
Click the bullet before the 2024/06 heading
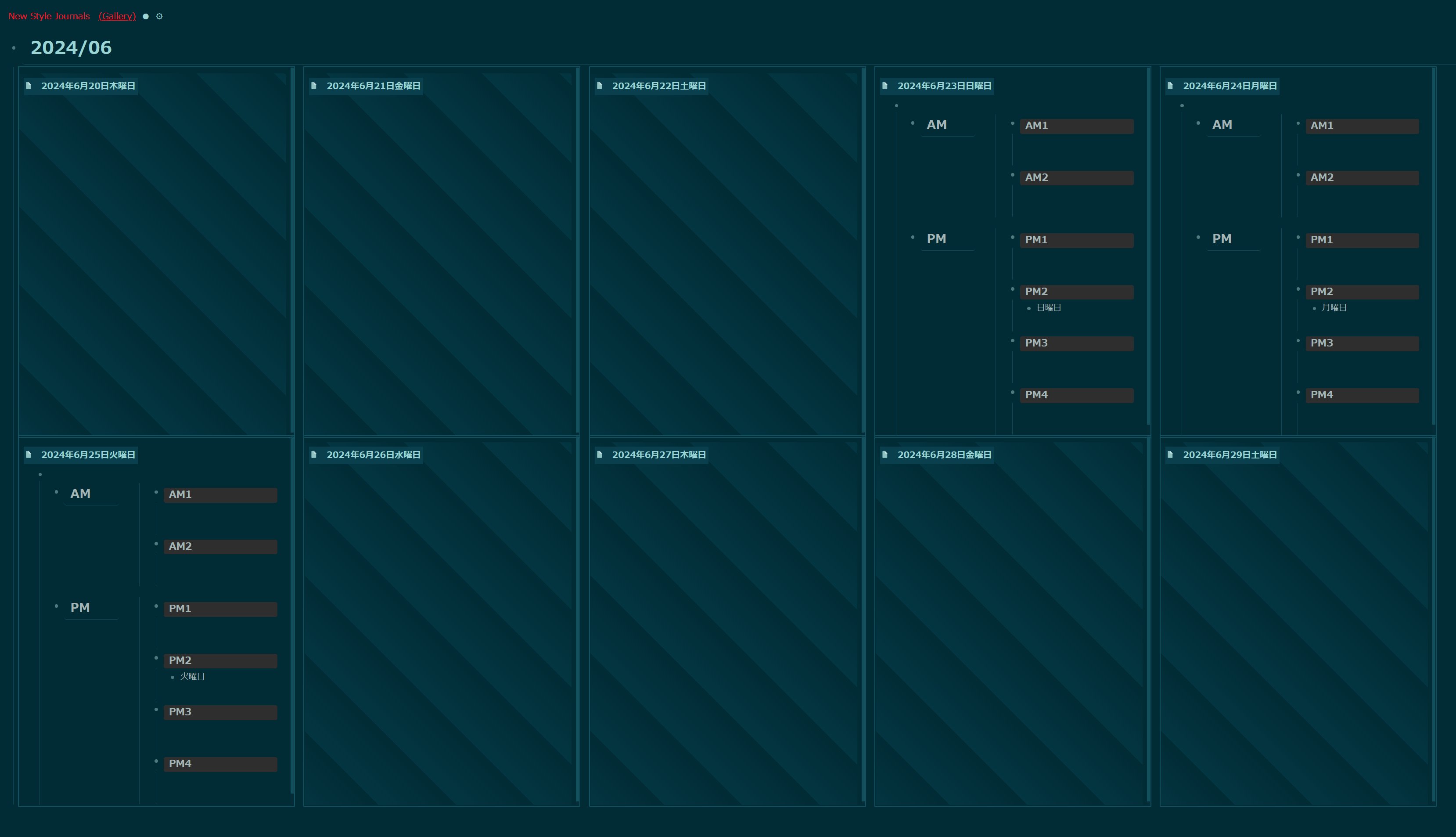14,48
